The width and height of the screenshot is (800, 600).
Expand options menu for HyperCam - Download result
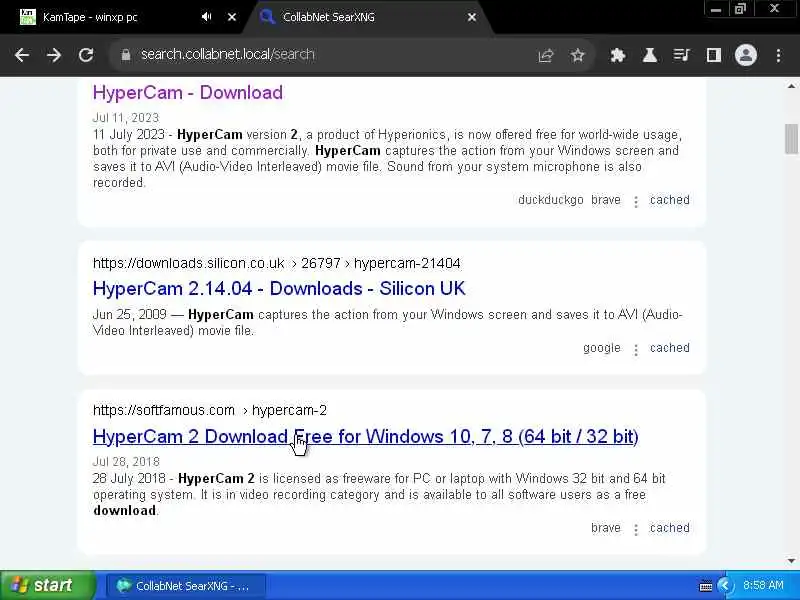[636, 202]
